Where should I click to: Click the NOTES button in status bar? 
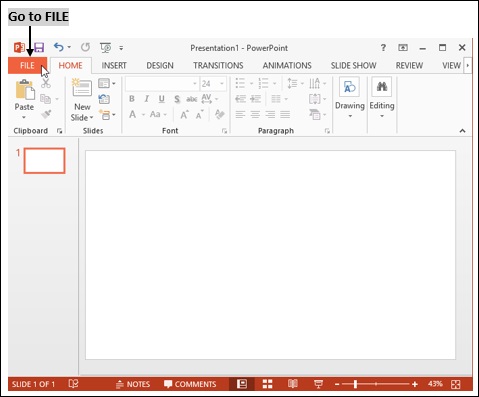click(133, 384)
